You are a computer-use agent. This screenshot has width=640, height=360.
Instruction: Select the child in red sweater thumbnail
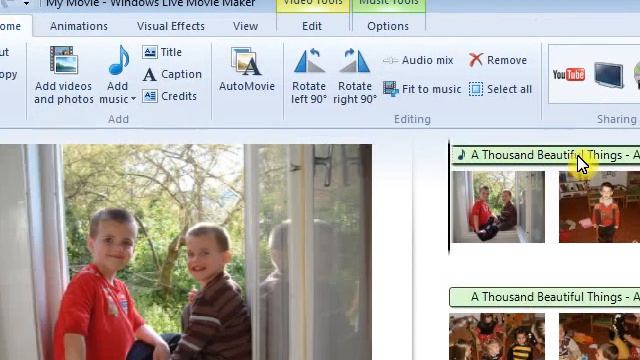pyautogui.click(x=599, y=207)
